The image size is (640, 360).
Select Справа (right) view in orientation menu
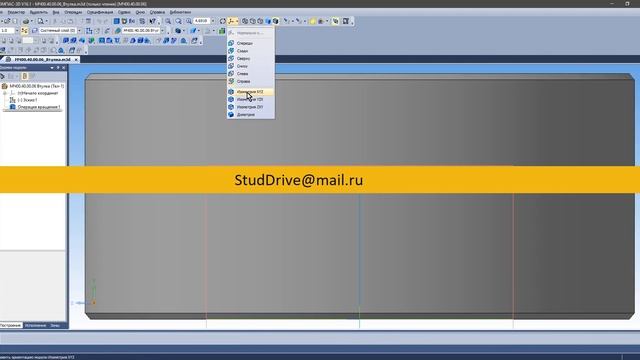(x=250, y=81)
